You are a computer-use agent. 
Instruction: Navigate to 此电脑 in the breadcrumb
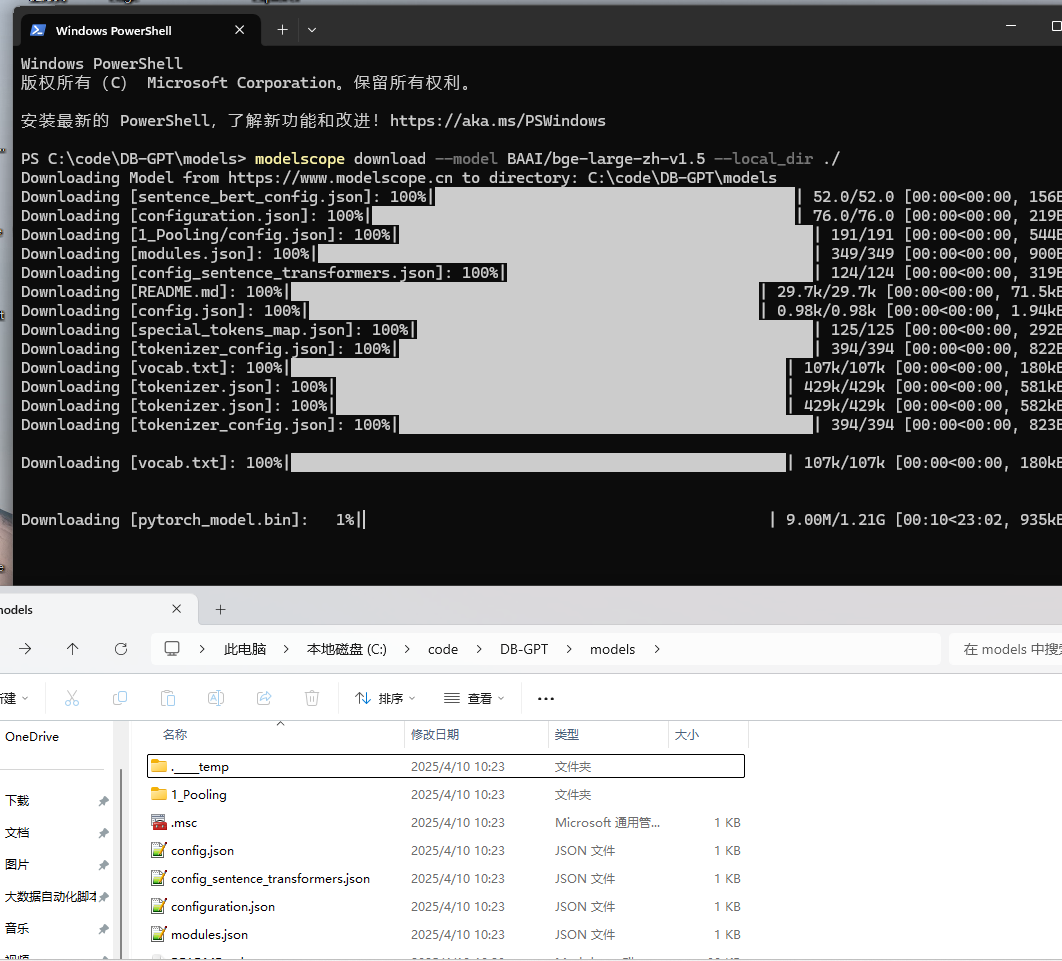click(x=245, y=649)
